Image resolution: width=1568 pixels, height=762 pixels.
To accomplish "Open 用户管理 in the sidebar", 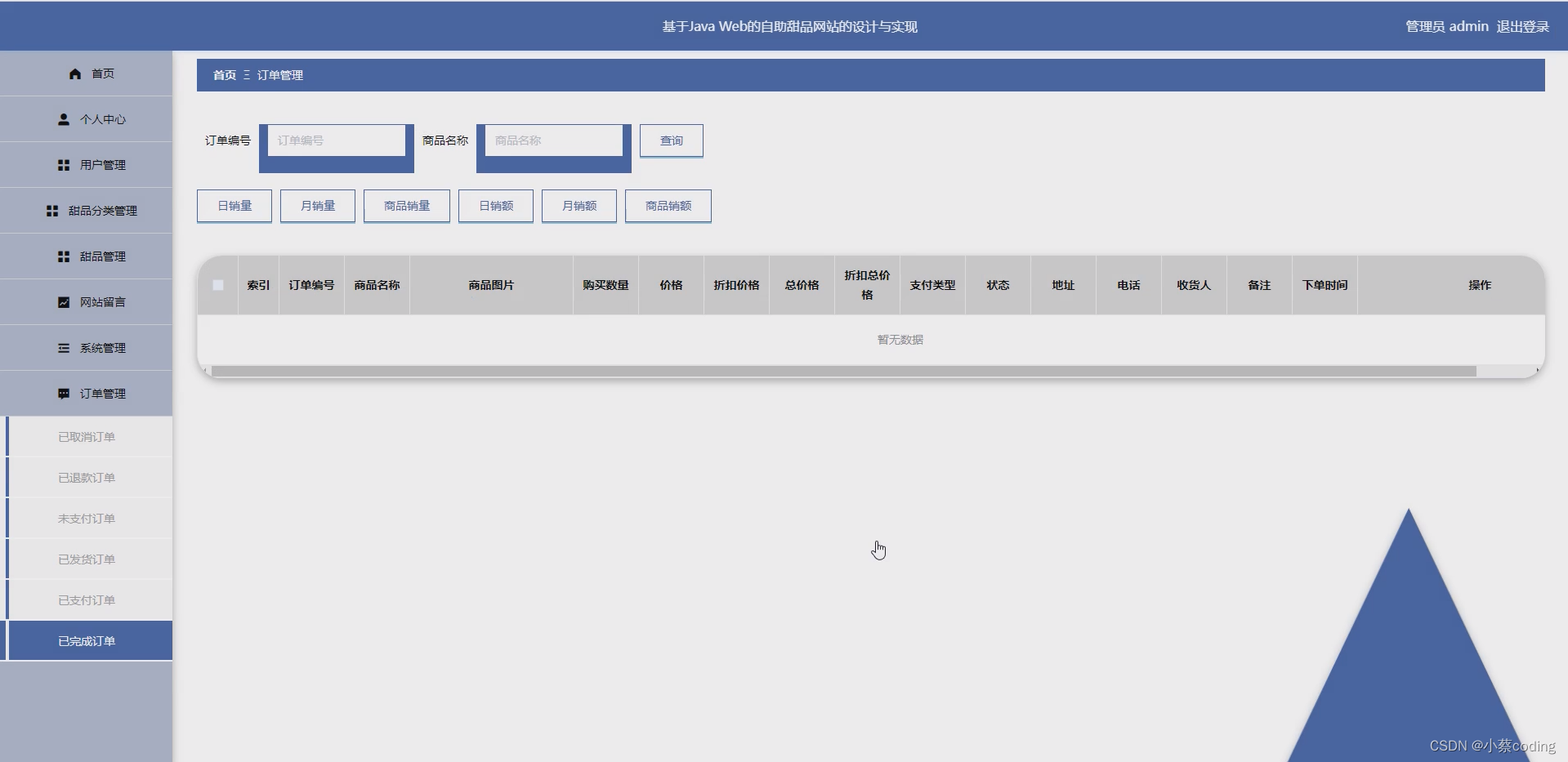I will tap(86, 165).
